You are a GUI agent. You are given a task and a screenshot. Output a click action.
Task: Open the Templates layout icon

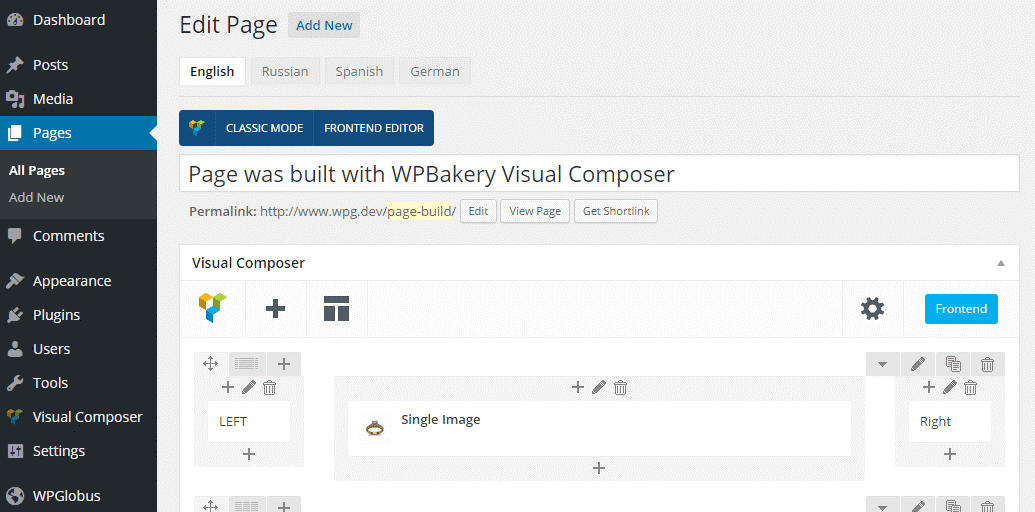pyautogui.click(x=337, y=308)
